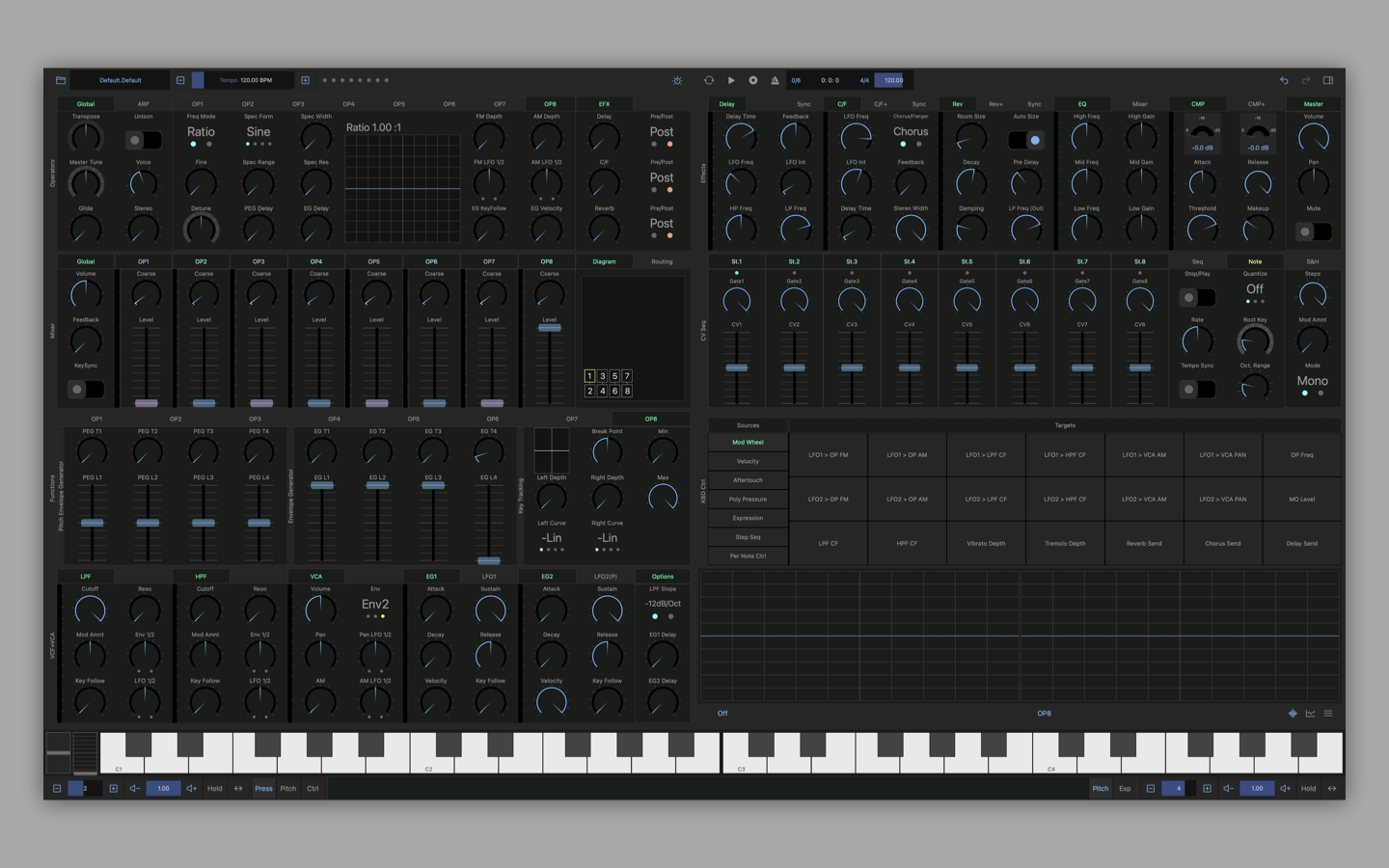The width and height of the screenshot is (1389, 868).
Task: Click operator 5 in the Diagram
Action: click(614, 376)
